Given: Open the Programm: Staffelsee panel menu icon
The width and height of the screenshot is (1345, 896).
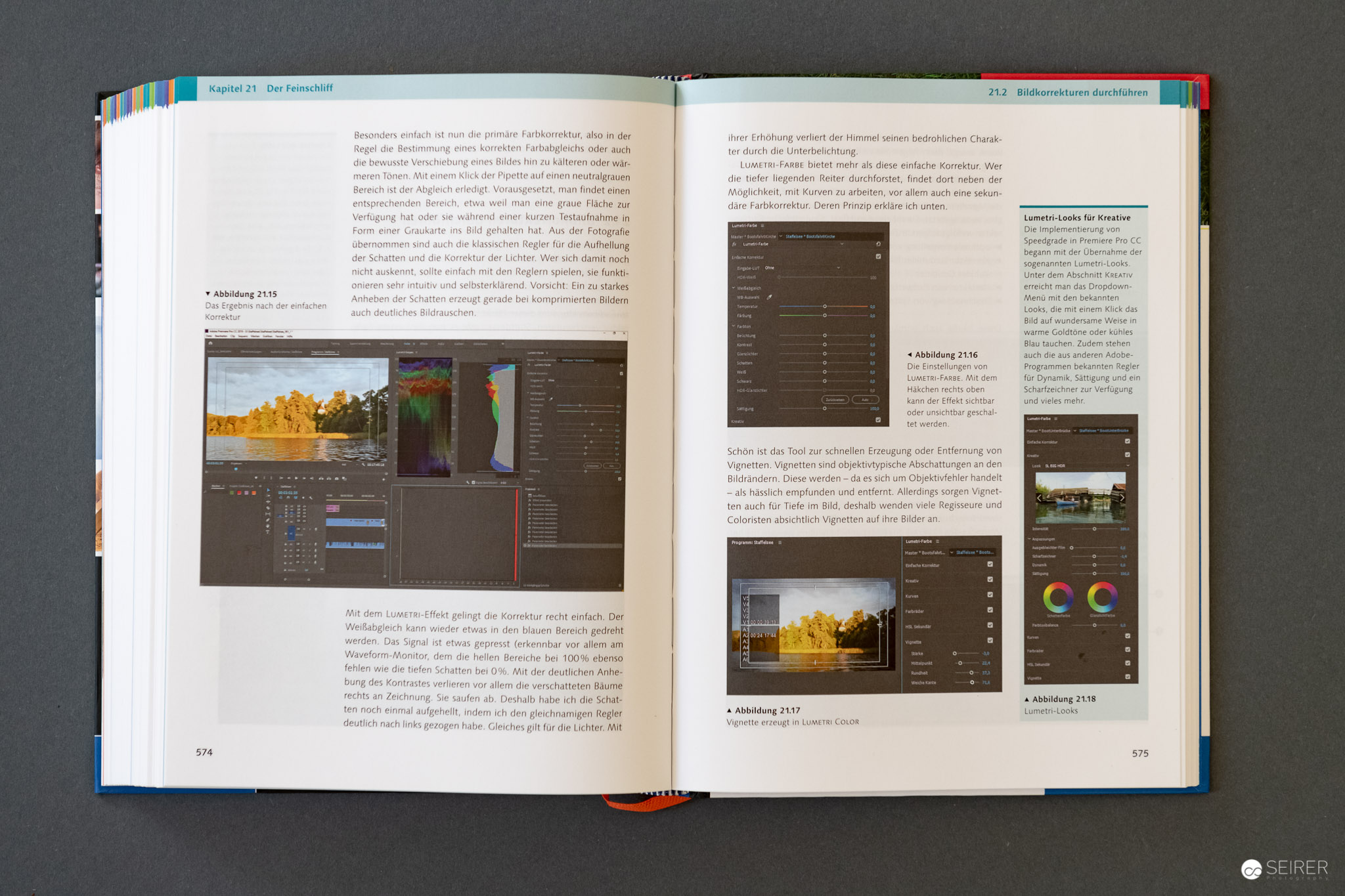Looking at the screenshot, I should click(x=780, y=542).
